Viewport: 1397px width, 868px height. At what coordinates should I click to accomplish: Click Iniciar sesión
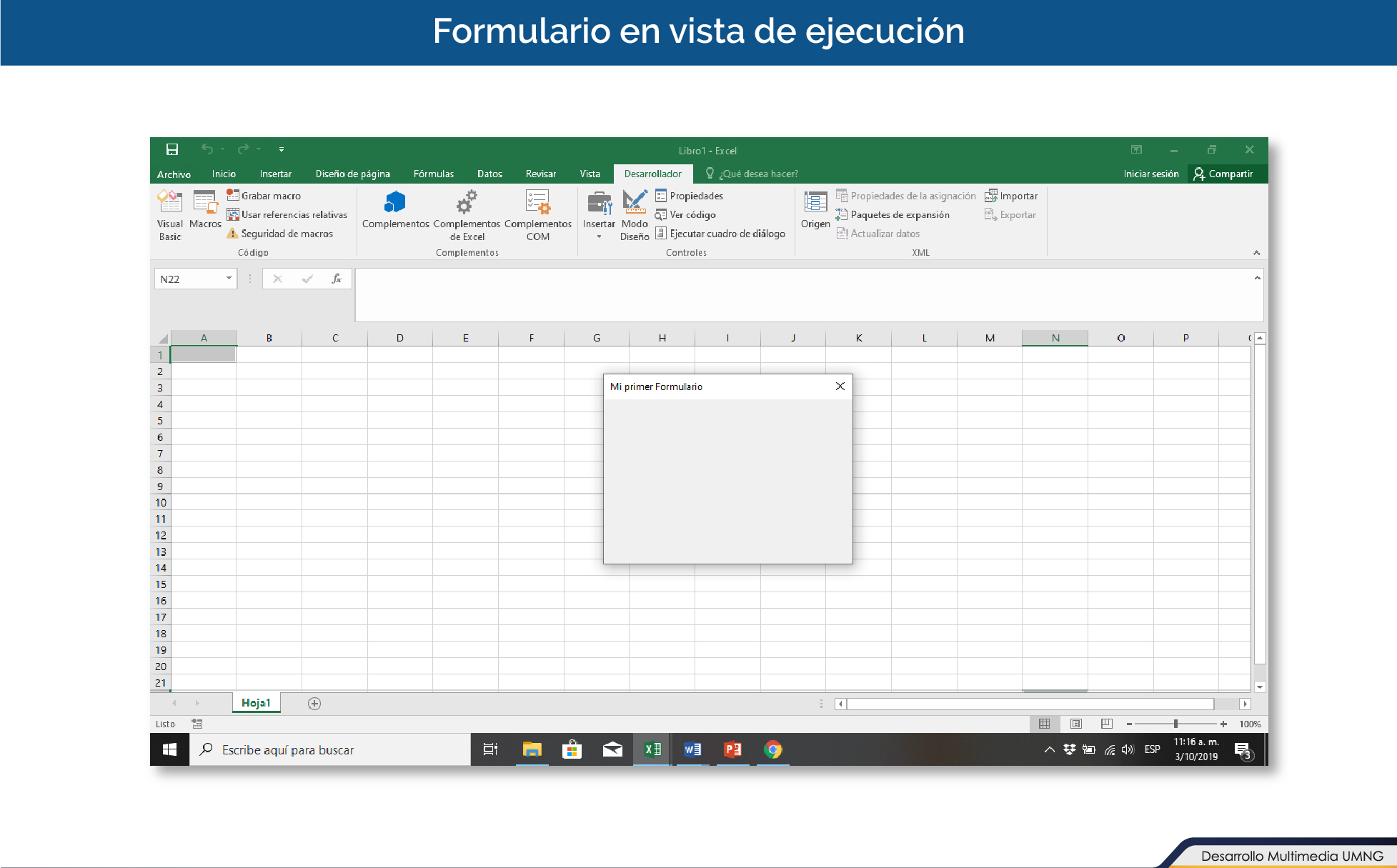(x=1150, y=174)
